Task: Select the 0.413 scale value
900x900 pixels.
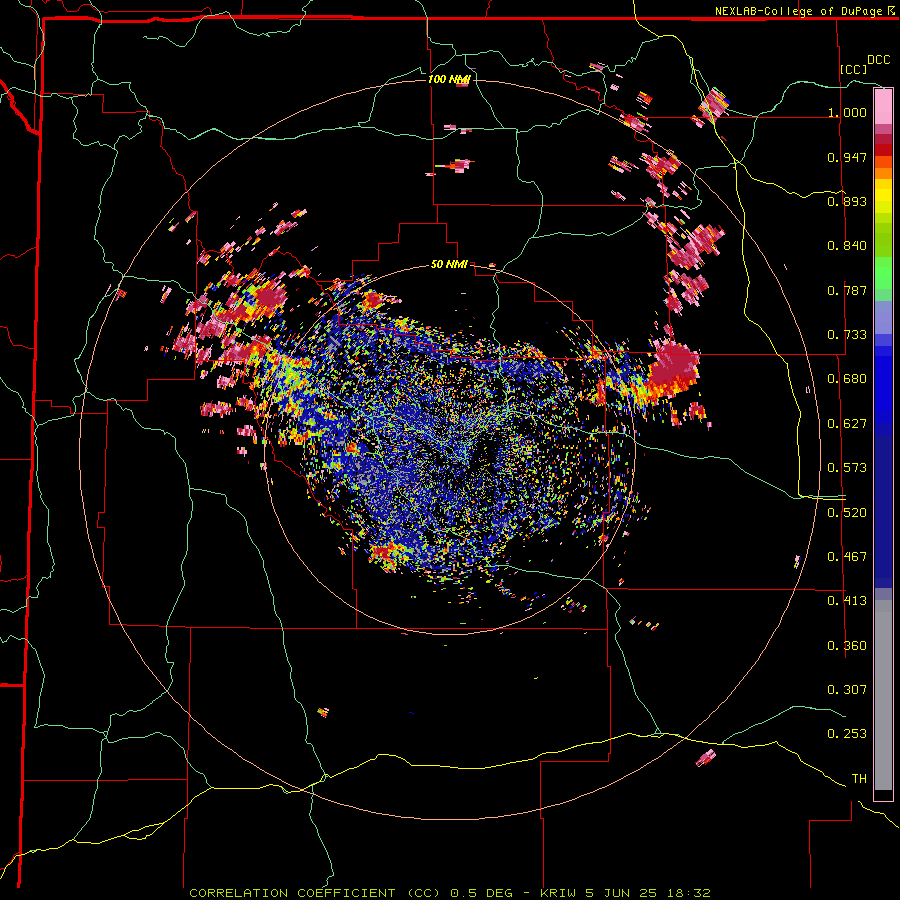Action: pos(847,601)
